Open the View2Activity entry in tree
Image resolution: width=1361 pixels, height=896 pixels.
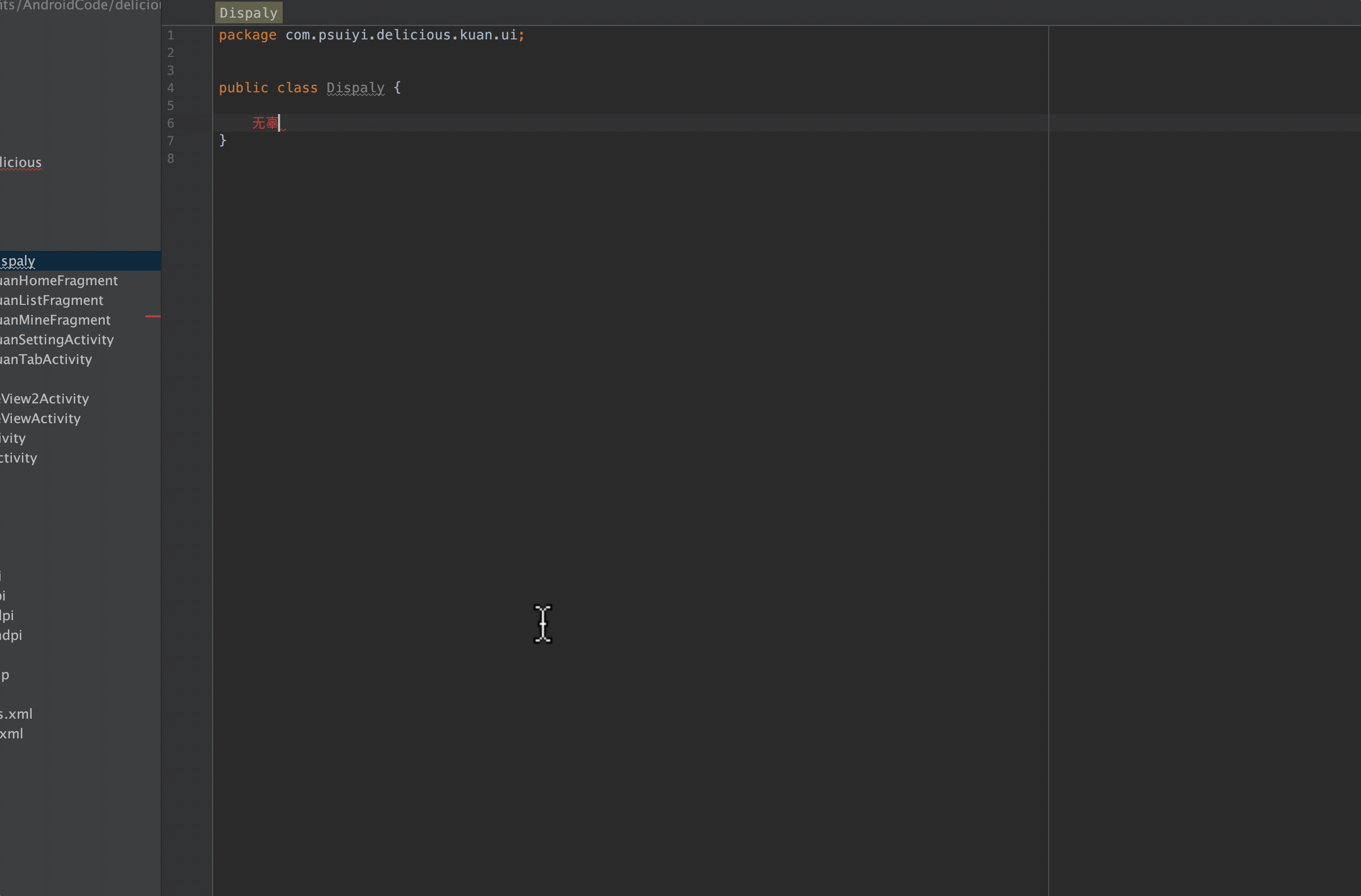pyautogui.click(x=45, y=399)
